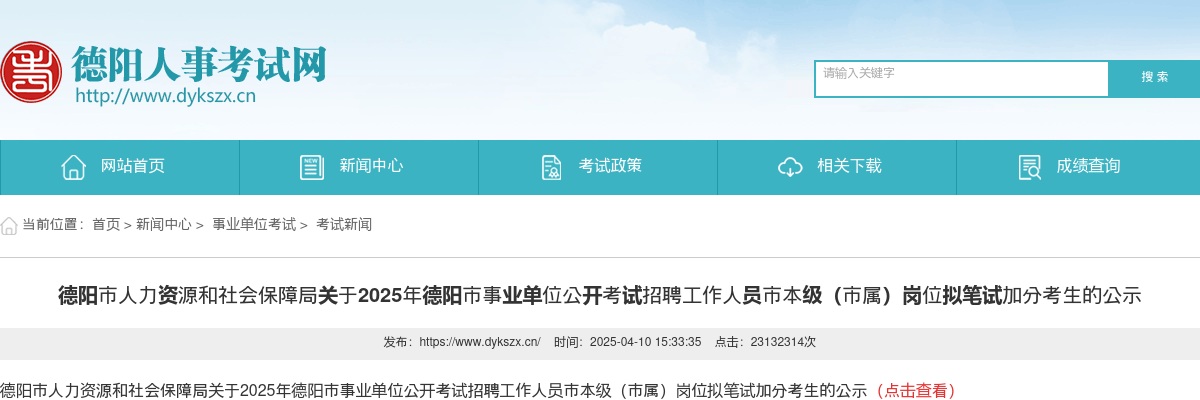Click the red （点击查看） link
This screenshot has width=1200, height=400.
click(915, 390)
